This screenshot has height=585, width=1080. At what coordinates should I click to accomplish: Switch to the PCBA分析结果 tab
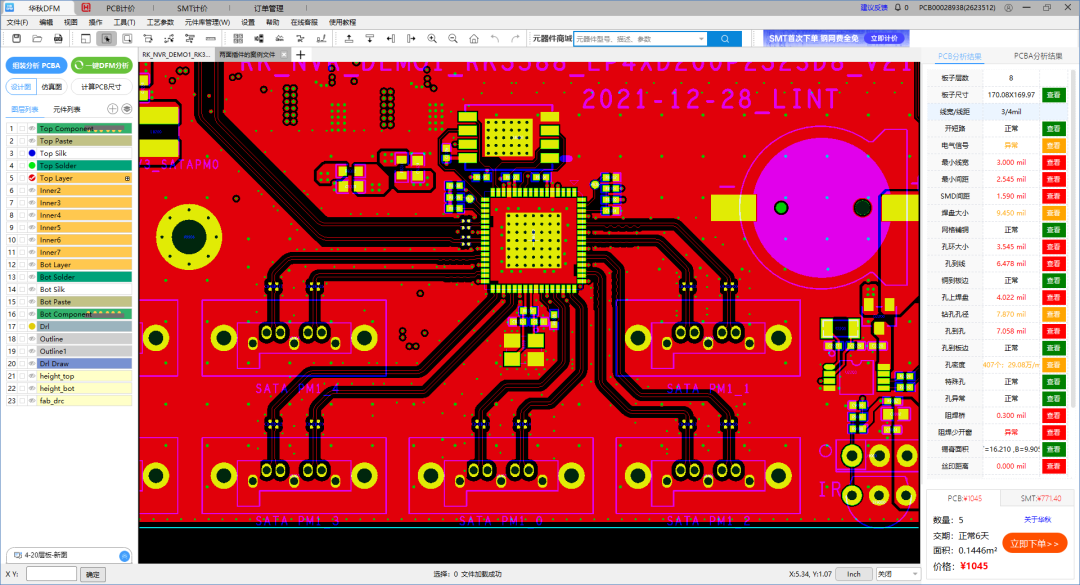tap(1038, 57)
